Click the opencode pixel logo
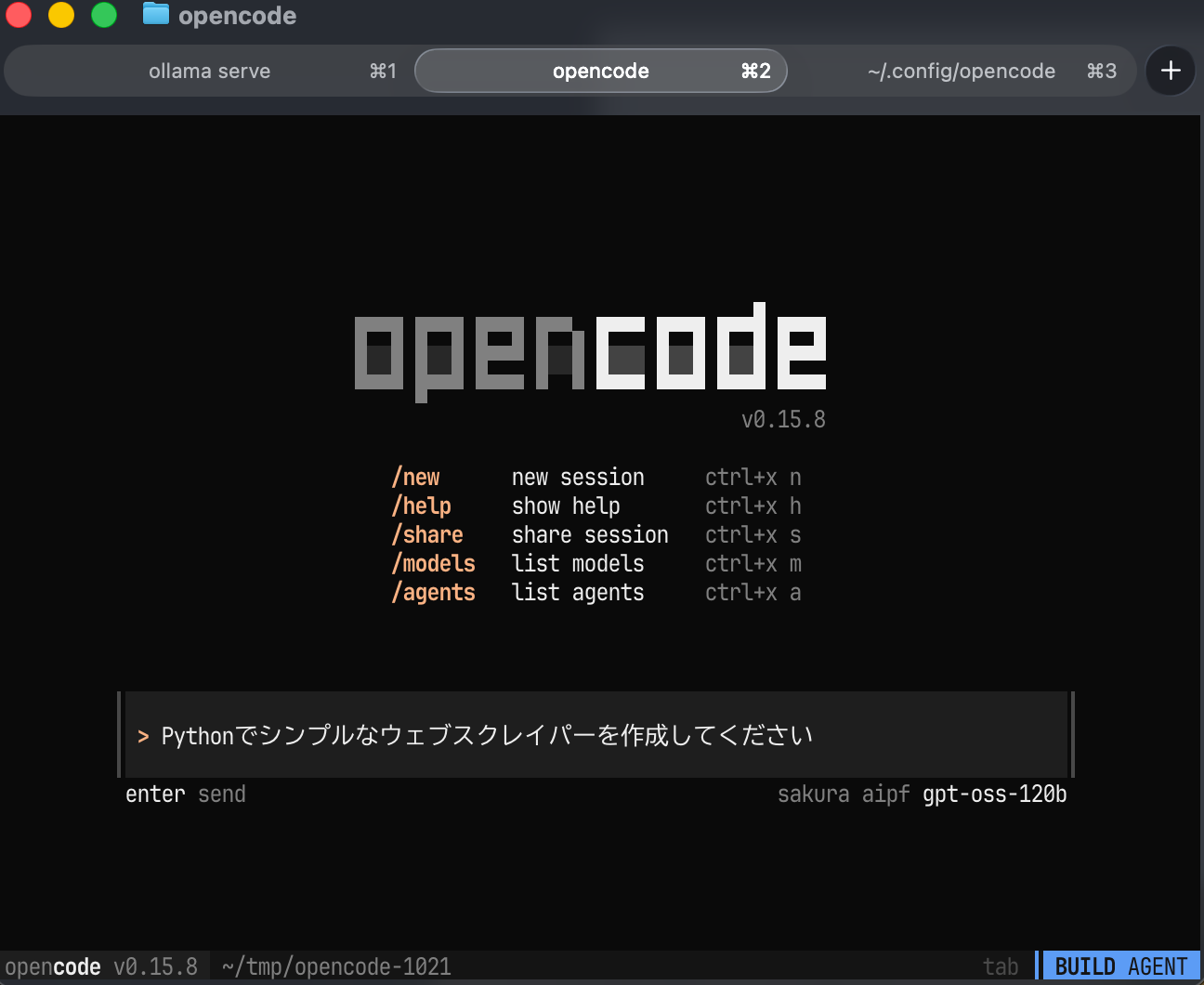 pos(590,350)
